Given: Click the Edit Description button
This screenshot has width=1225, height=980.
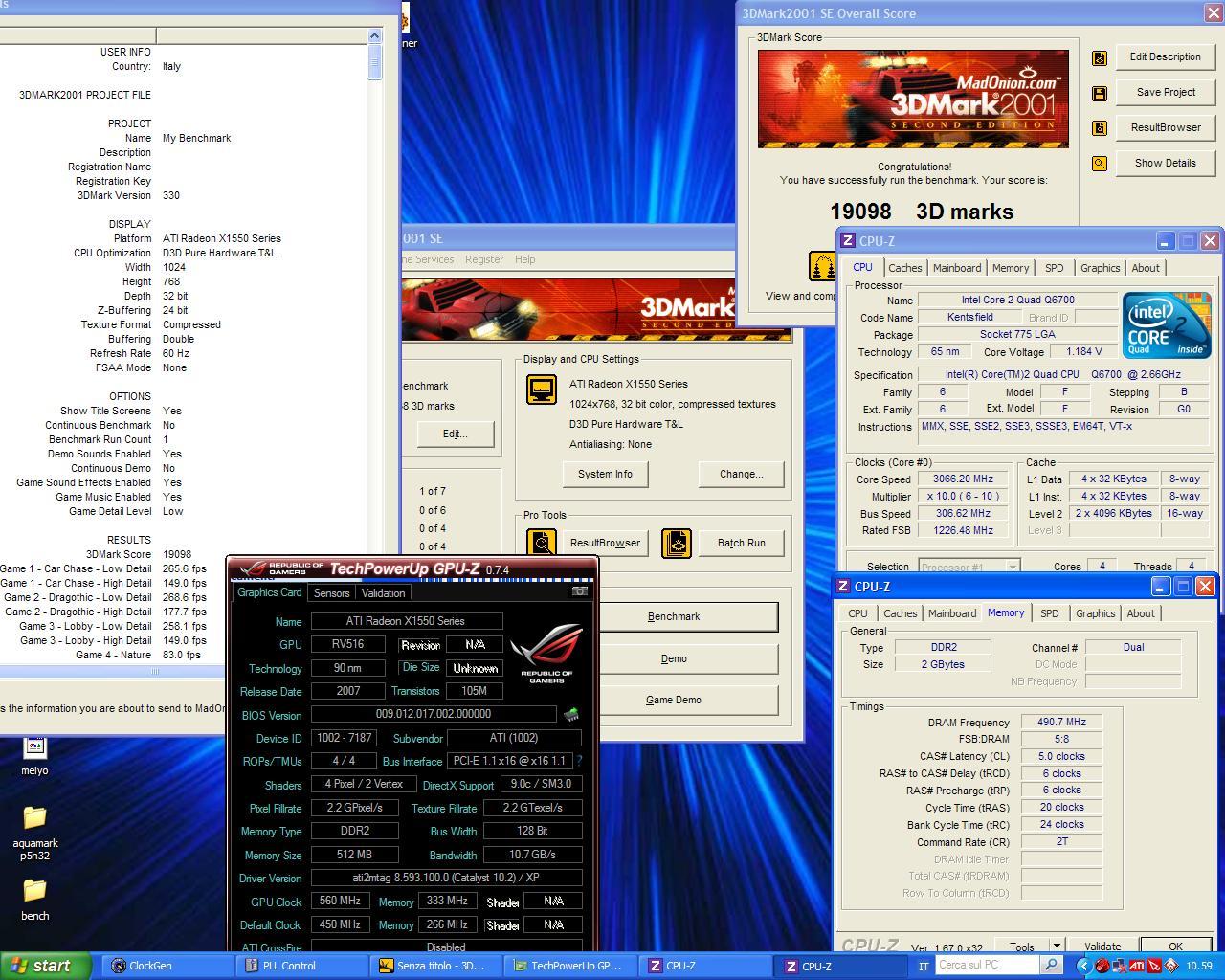Looking at the screenshot, I should (x=1165, y=56).
